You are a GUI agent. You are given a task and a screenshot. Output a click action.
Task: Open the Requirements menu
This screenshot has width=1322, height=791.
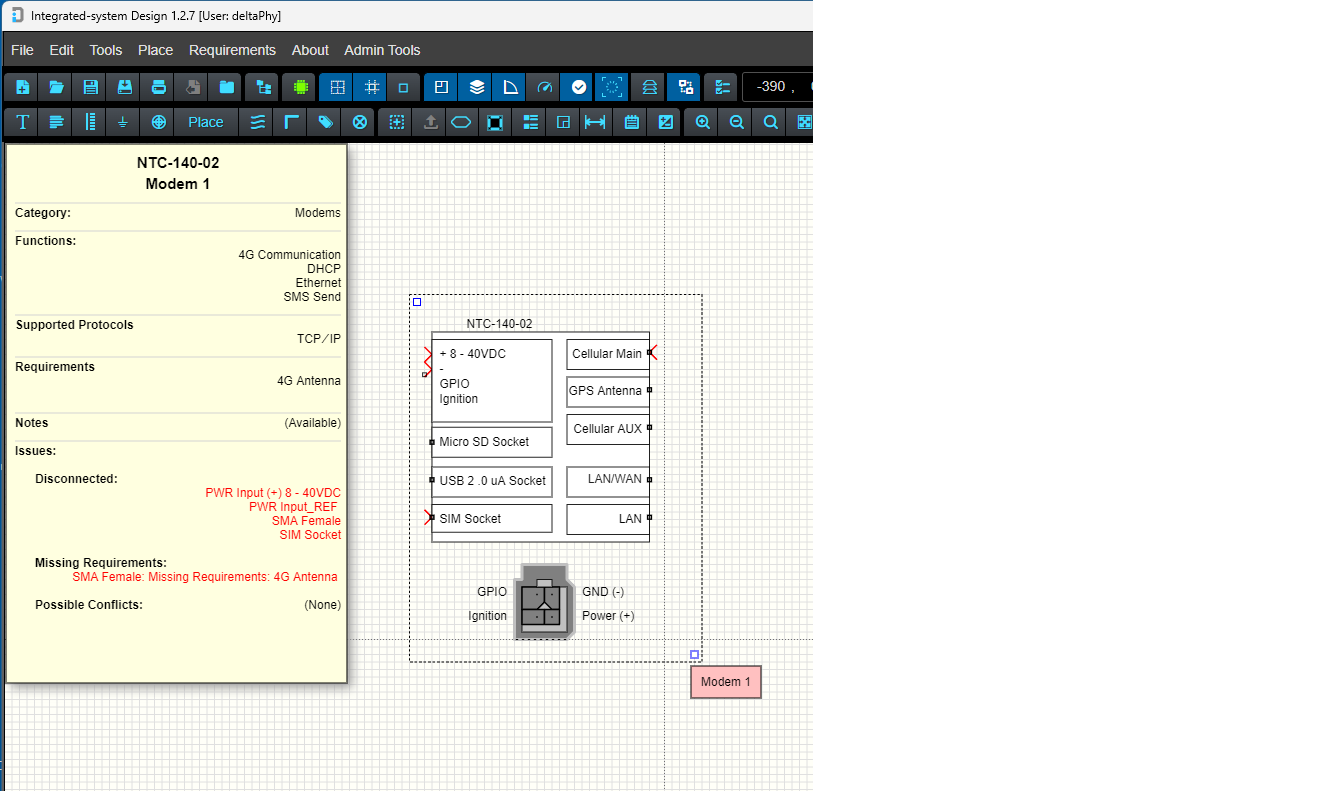[x=232, y=50]
